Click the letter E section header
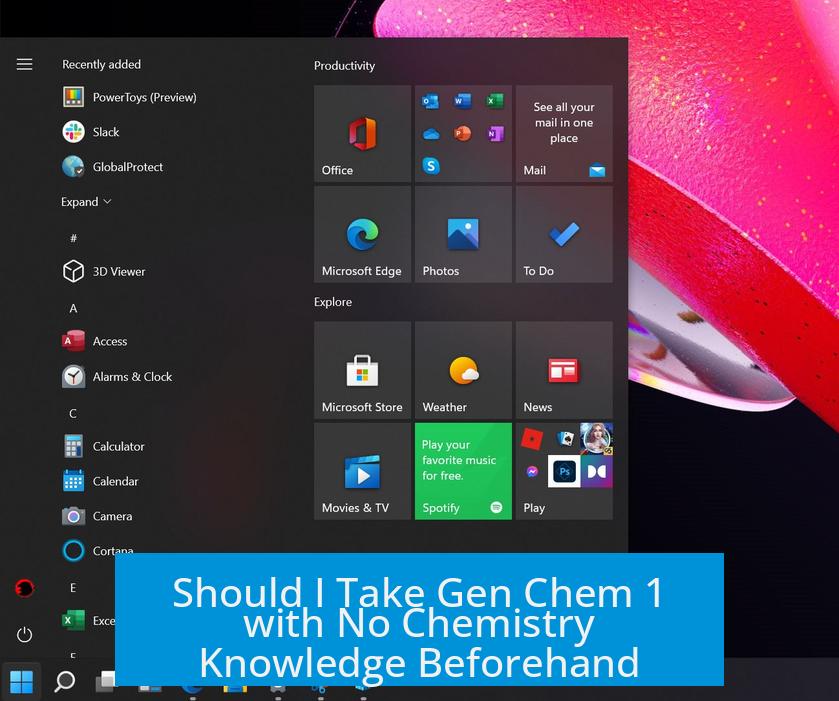The width and height of the screenshot is (839, 701). tap(73, 588)
